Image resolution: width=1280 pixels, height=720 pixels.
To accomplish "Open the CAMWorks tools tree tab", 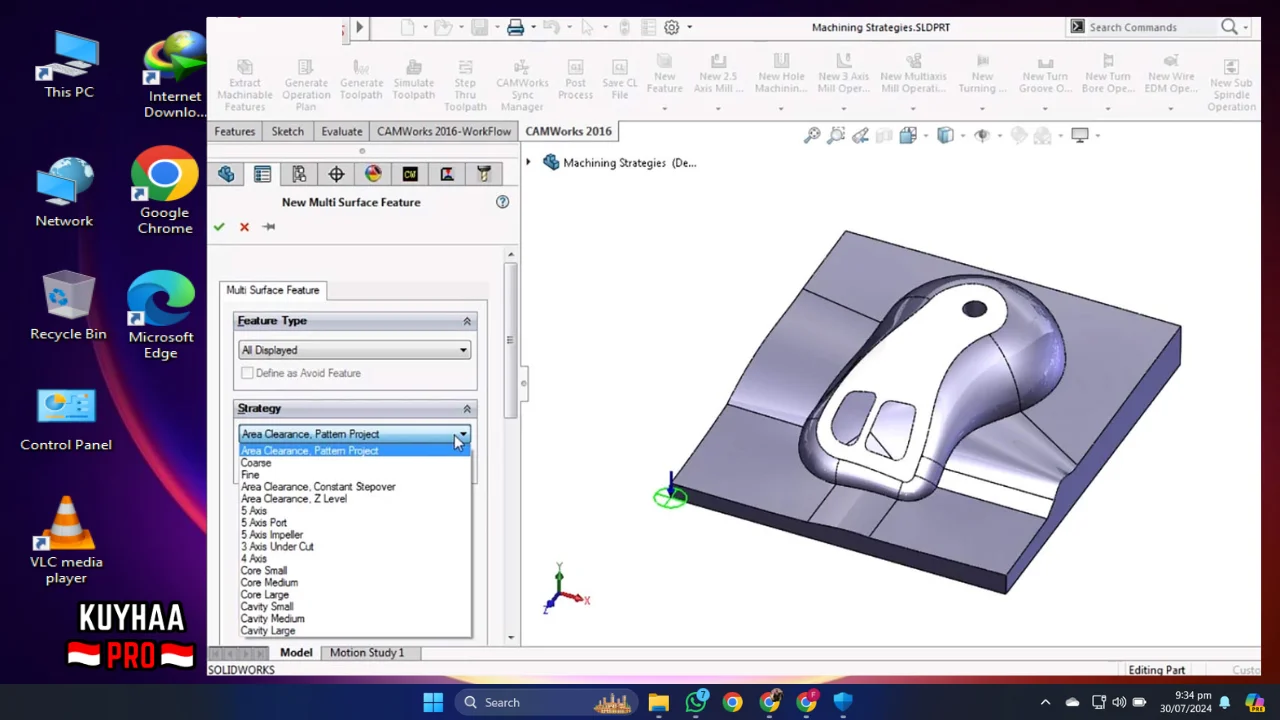I will pos(484,174).
